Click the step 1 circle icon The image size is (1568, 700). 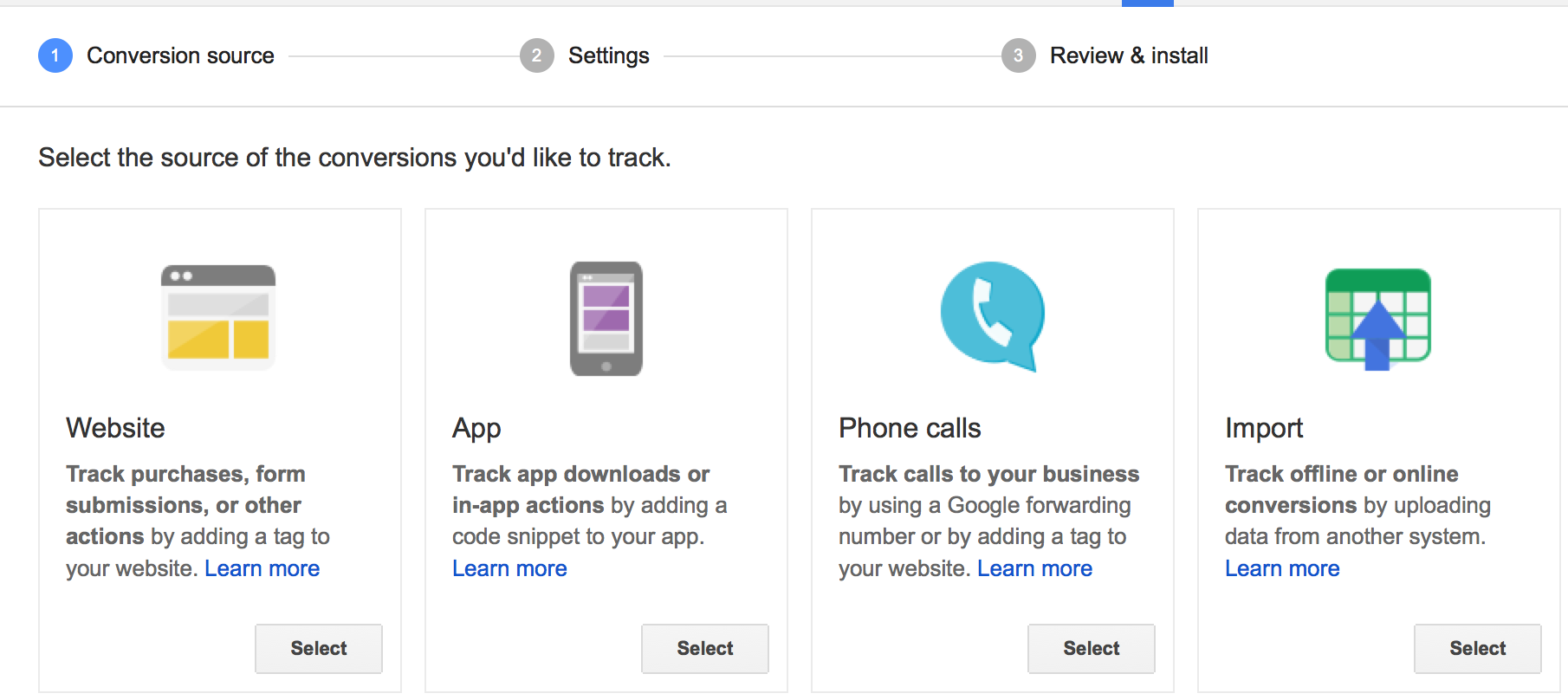pyautogui.click(x=55, y=55)
